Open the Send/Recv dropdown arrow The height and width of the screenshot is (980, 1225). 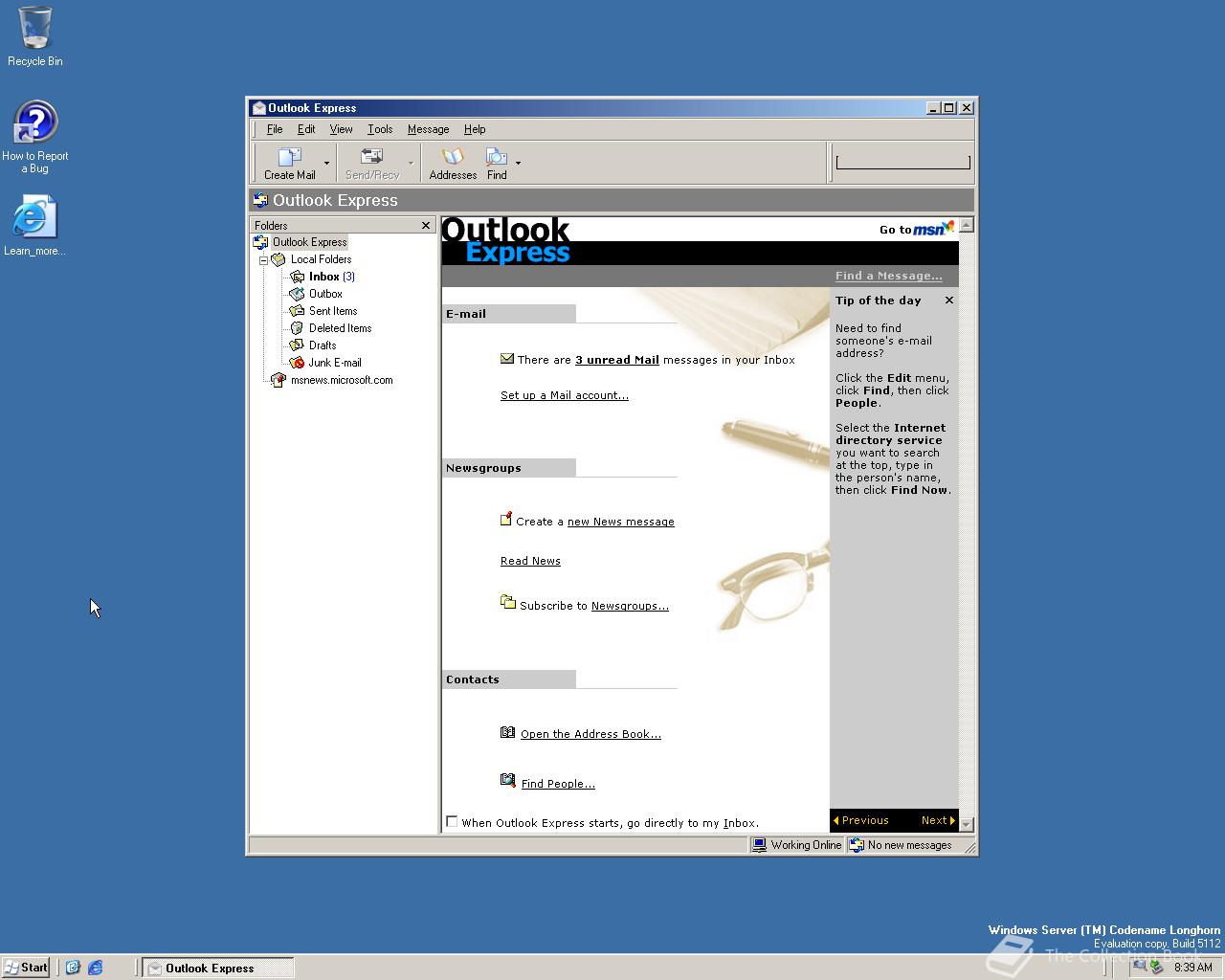coord(412,164)
